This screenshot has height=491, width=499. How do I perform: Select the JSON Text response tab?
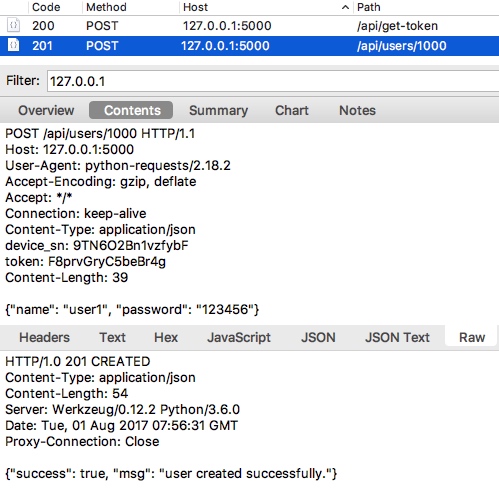[397, 337]
